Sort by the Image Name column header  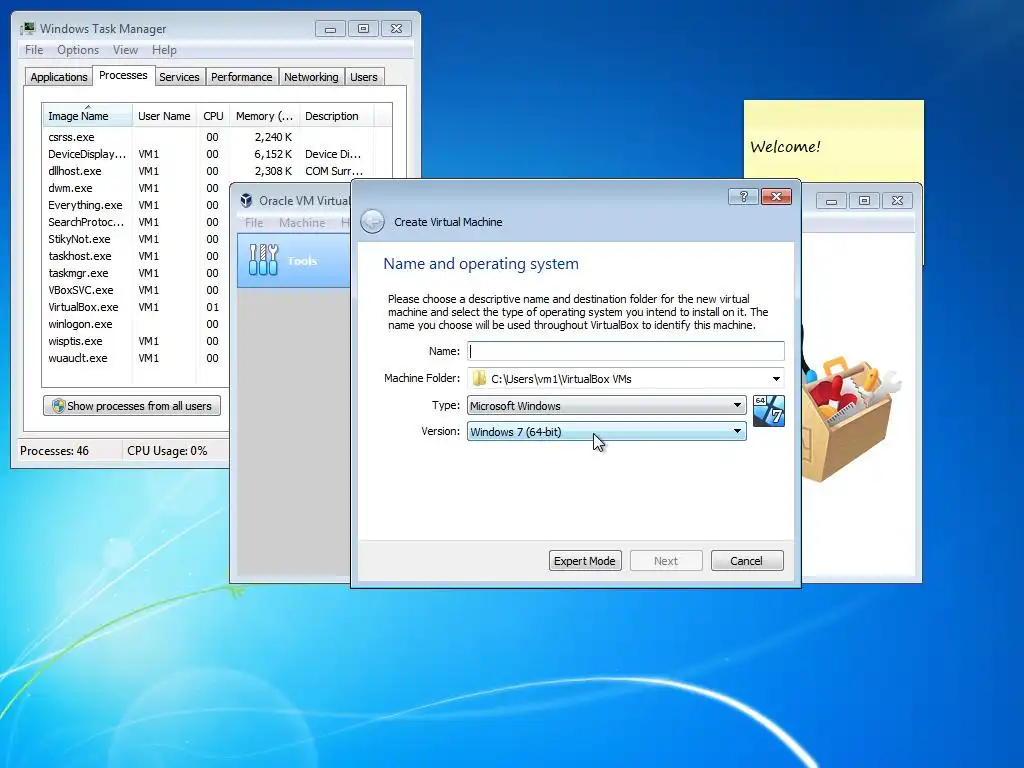click(87, 116)
